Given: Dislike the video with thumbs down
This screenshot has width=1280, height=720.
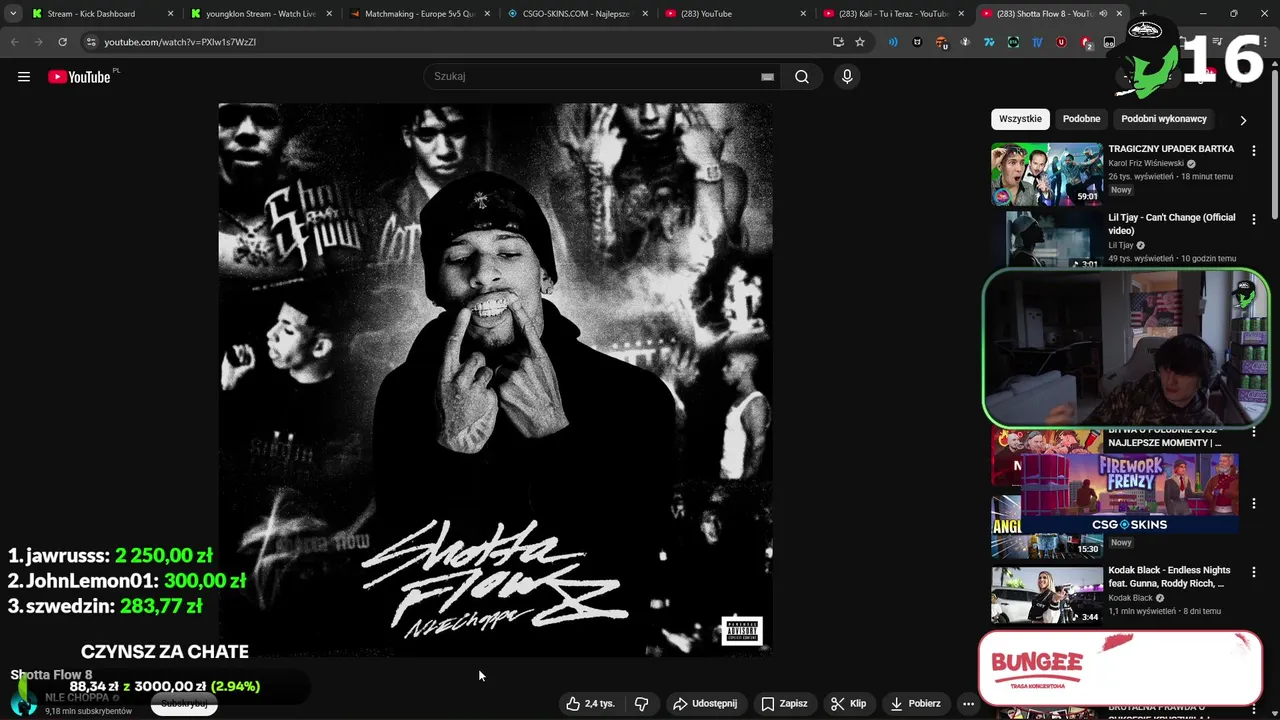Looking at the screenshot, I should tap(642, 704).
